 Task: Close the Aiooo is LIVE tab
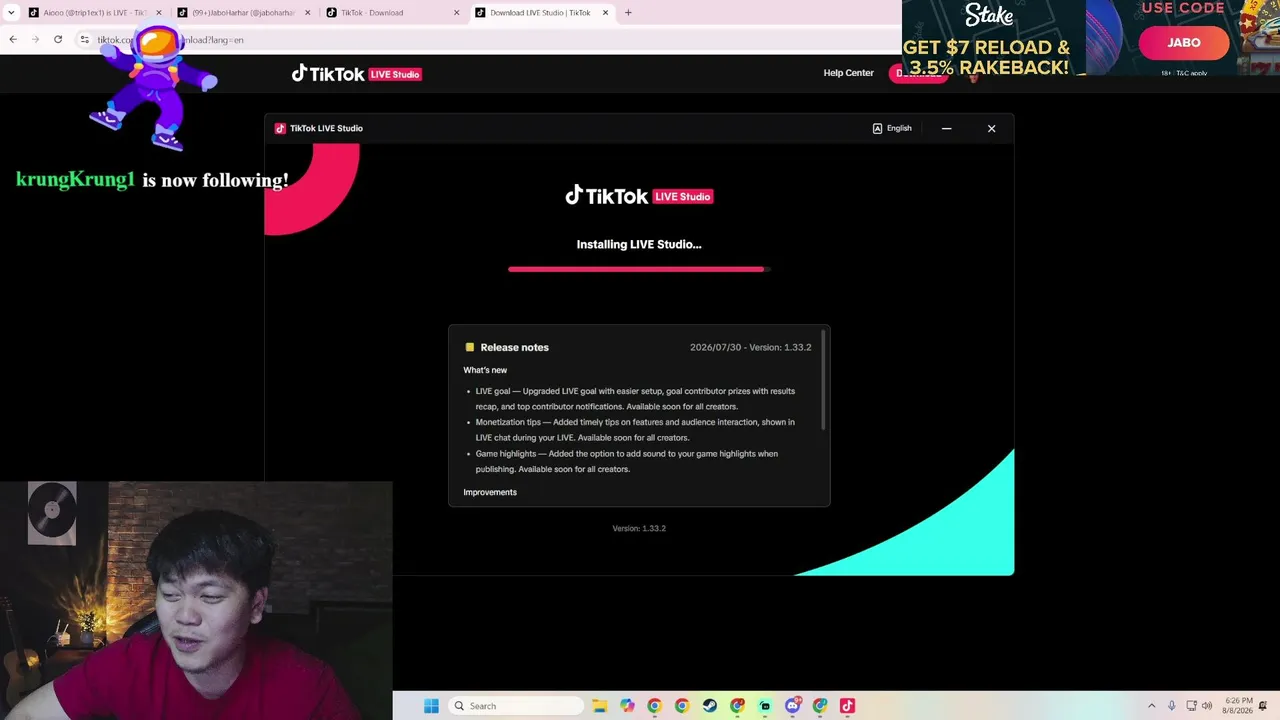coord(158,13)
